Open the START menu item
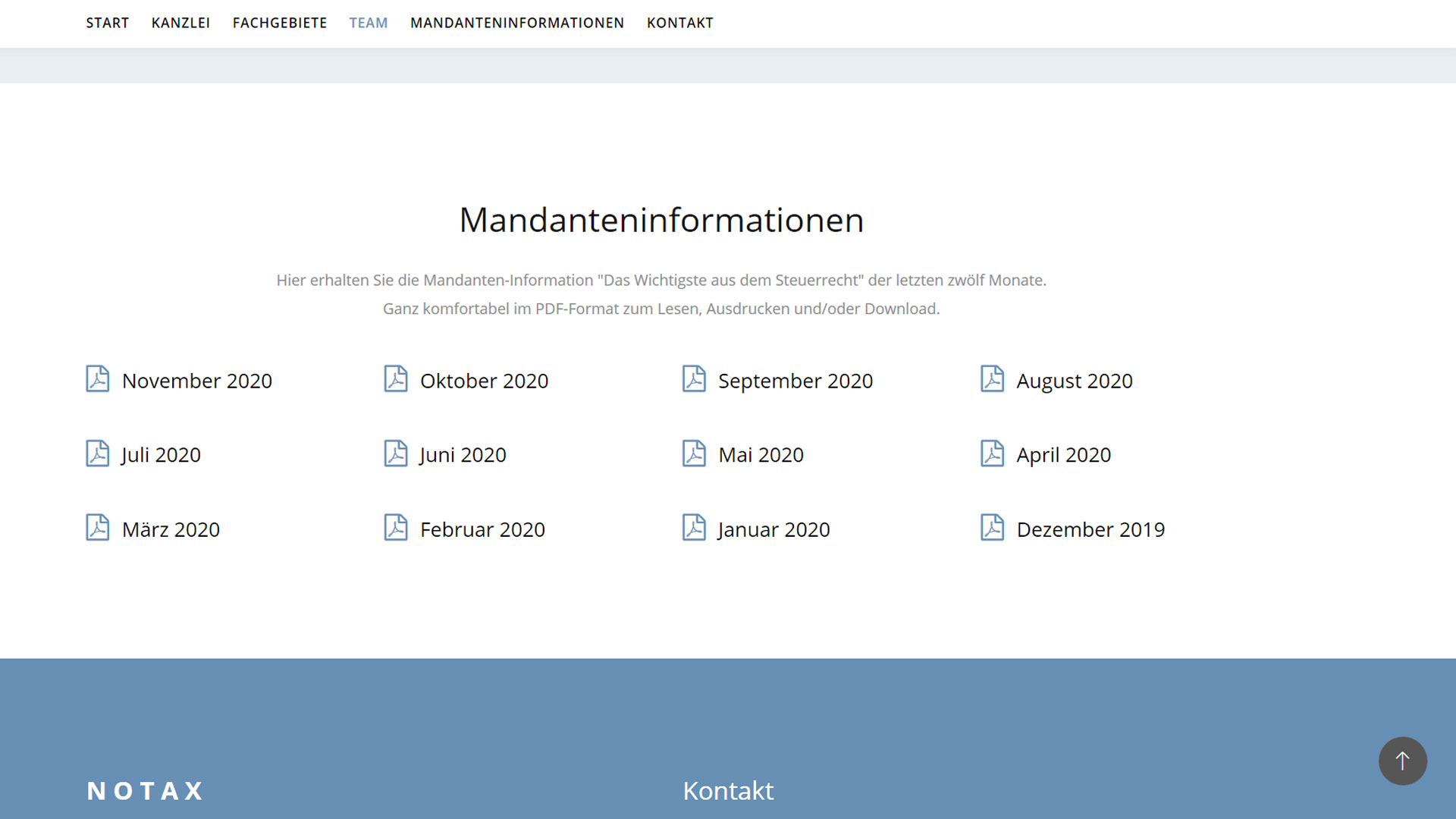1456x819 pixels. click(108, 23)
